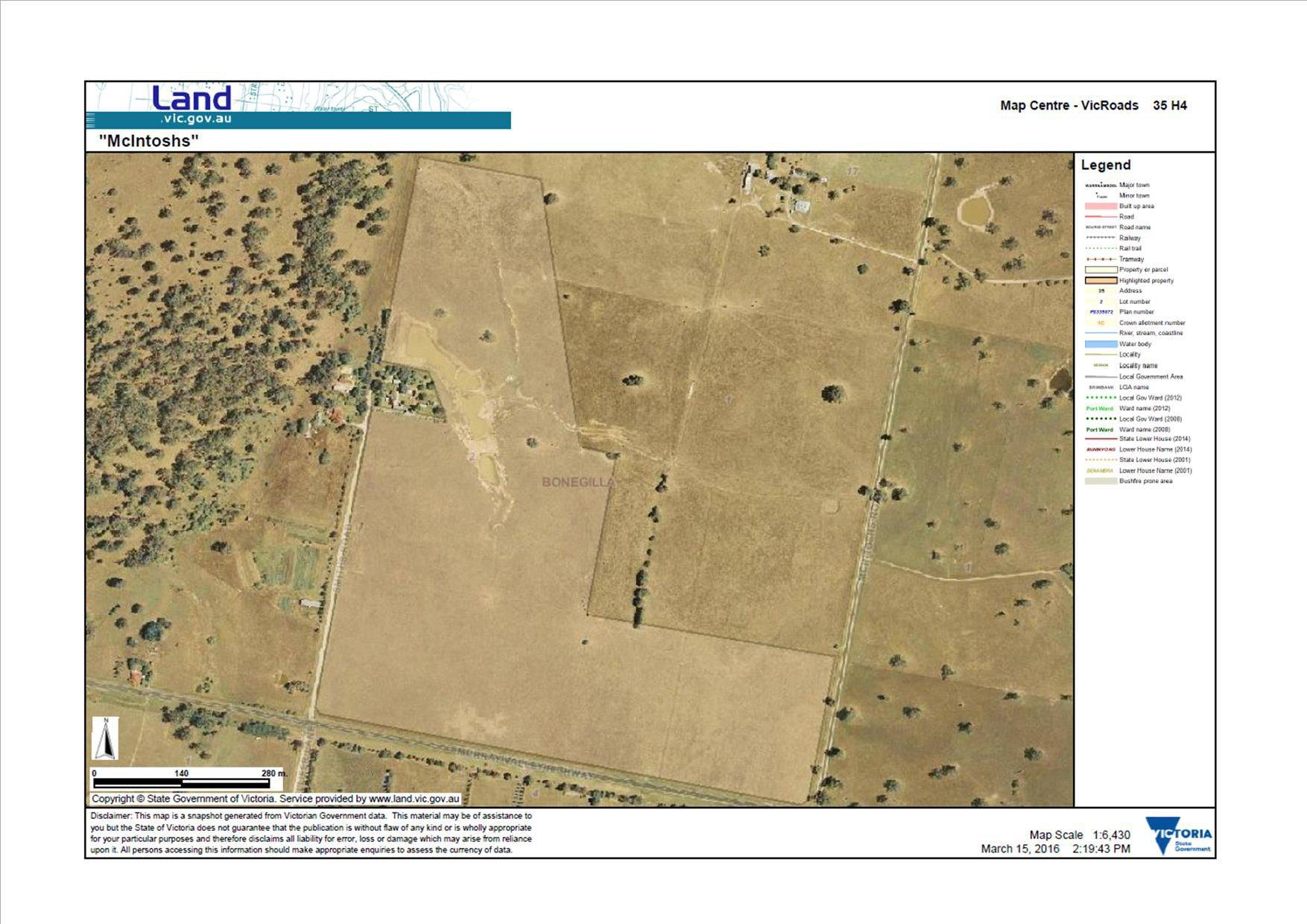Click the Built up area pink swatch
The height and width of the screenshot is (924, 1307).
[1100, 206]
